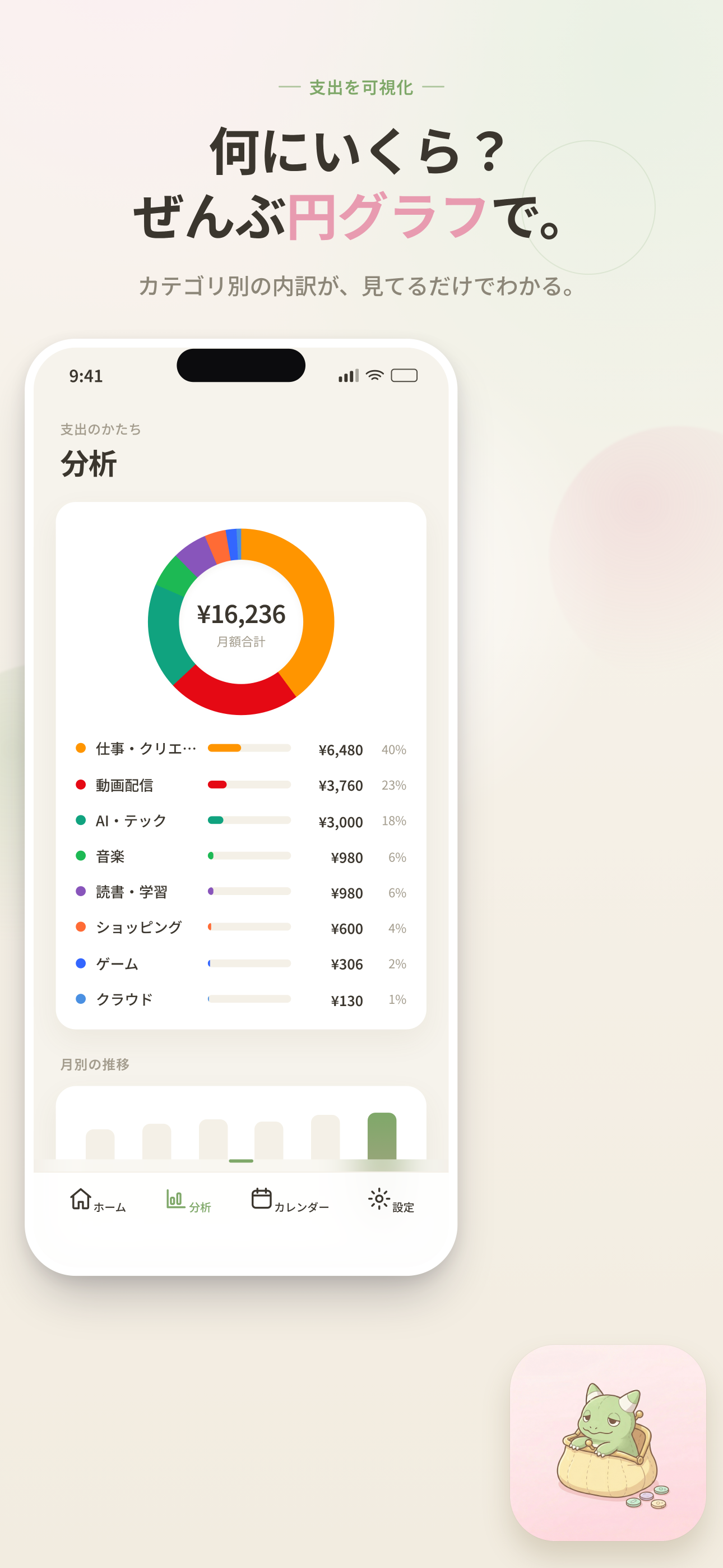Tap the クラウド progress bar

[x=249, y=999]
